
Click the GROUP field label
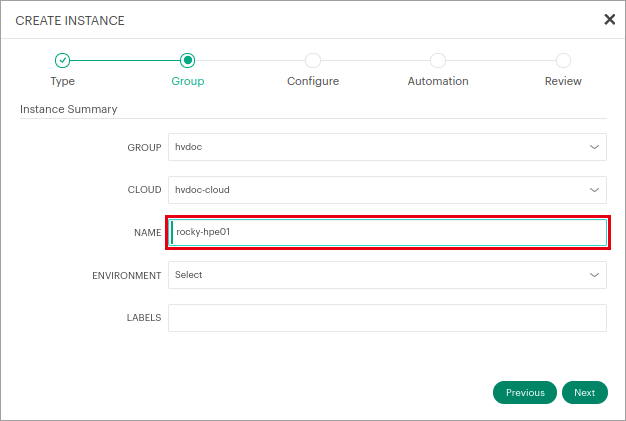point(144,148)
